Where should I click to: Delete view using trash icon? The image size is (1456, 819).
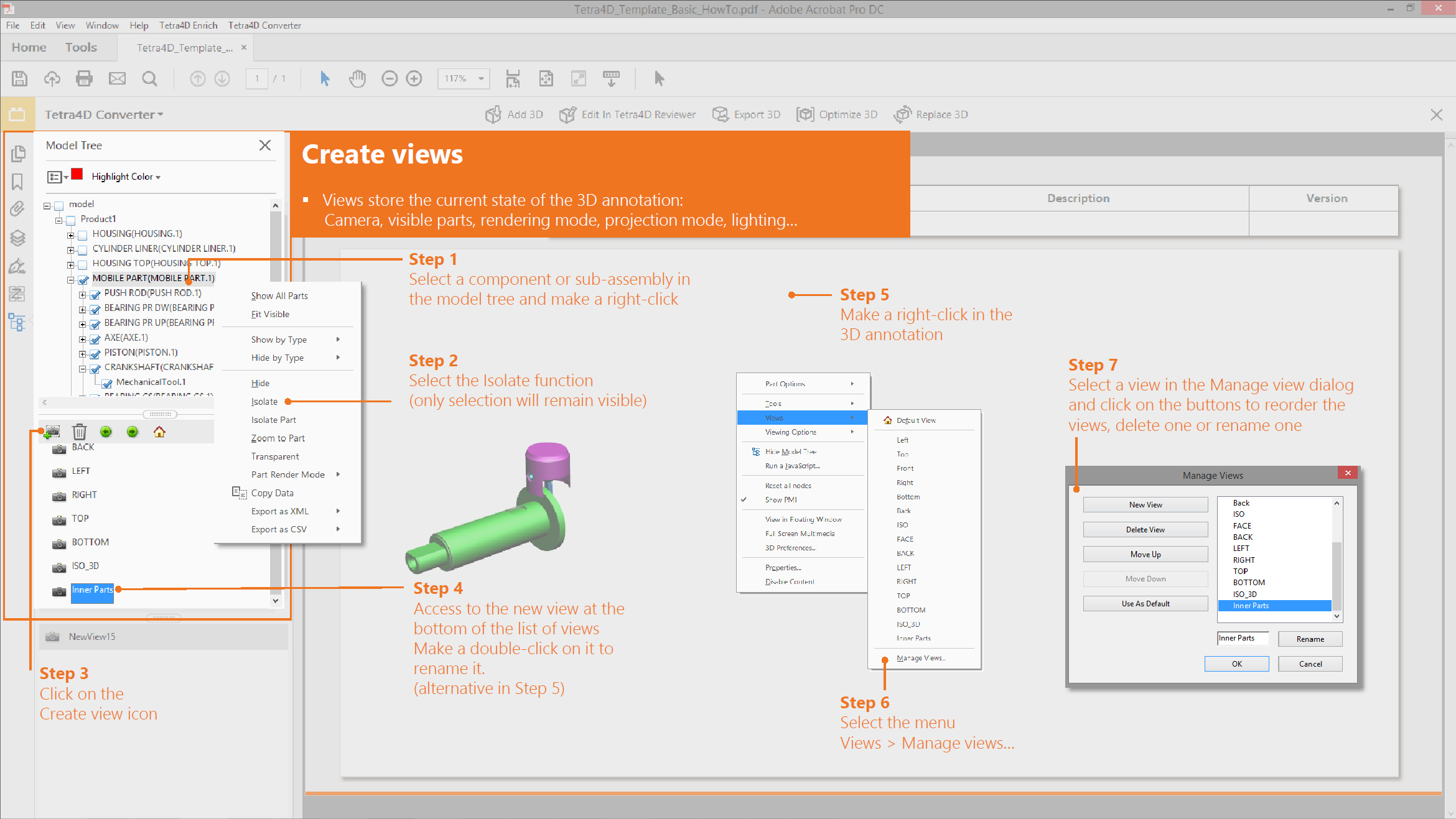(x=79, y=432)
